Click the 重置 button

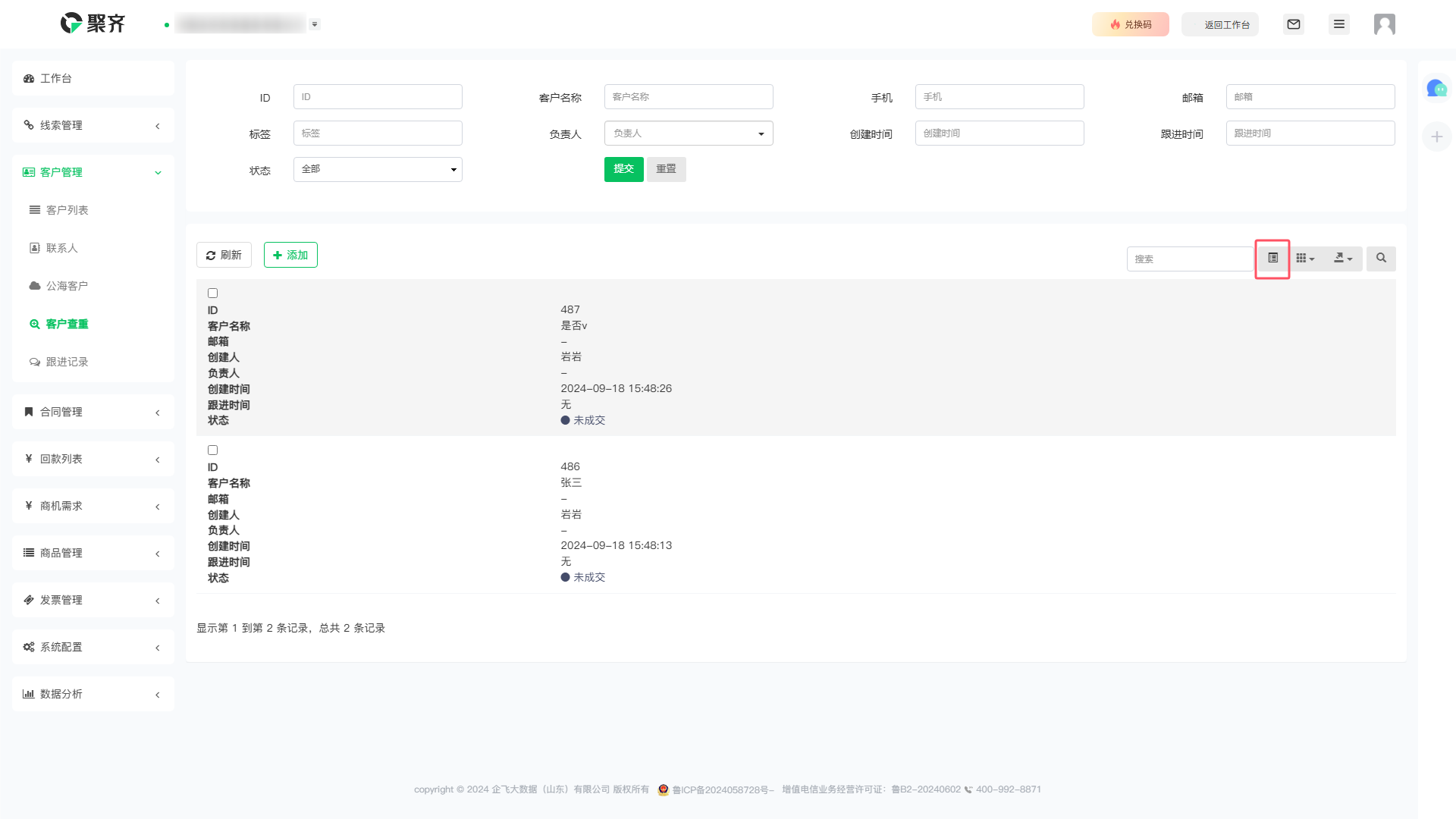(x=666, y=169)
